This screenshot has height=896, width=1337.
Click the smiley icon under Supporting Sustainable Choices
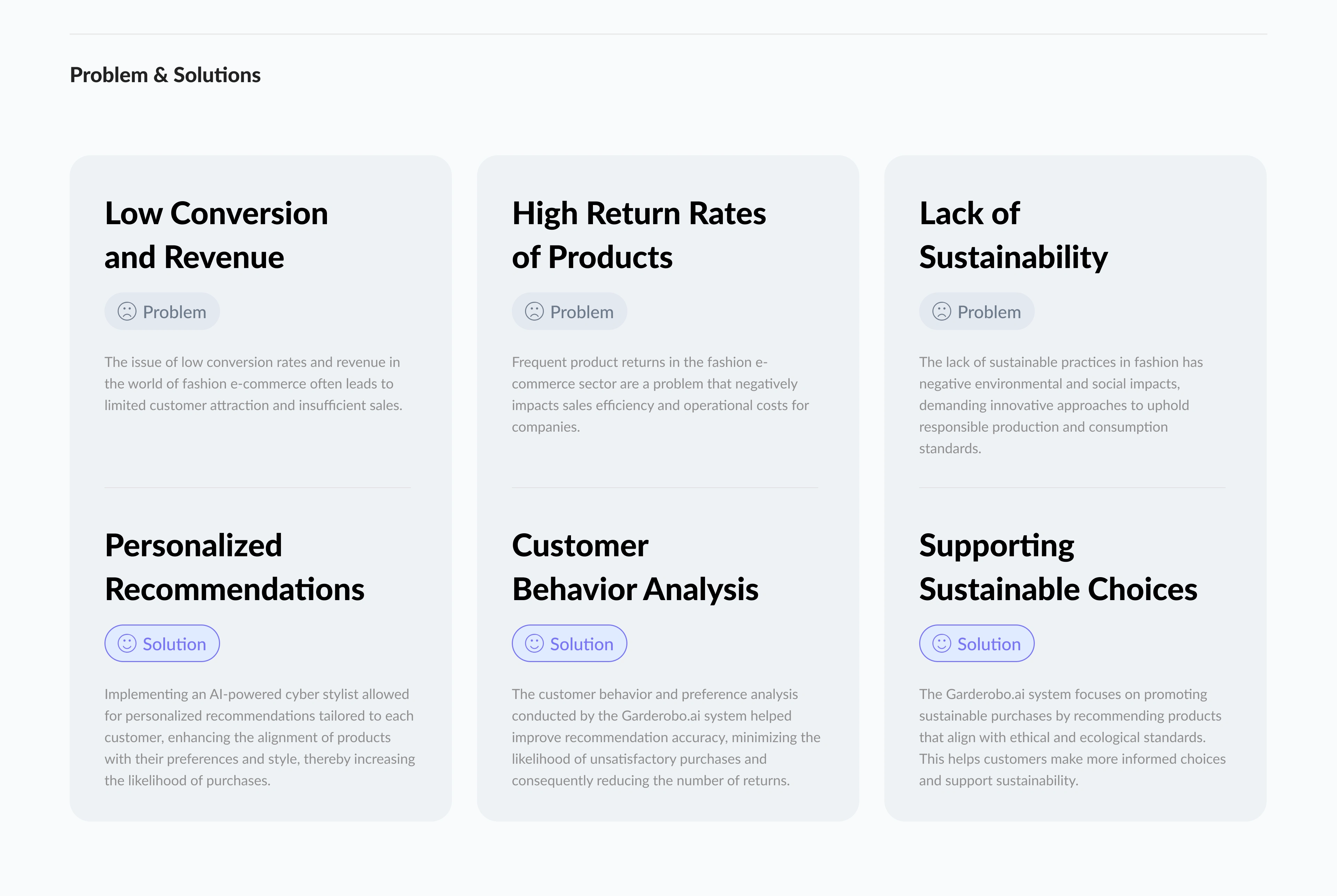pyautogui.click(x=941, y=643)
